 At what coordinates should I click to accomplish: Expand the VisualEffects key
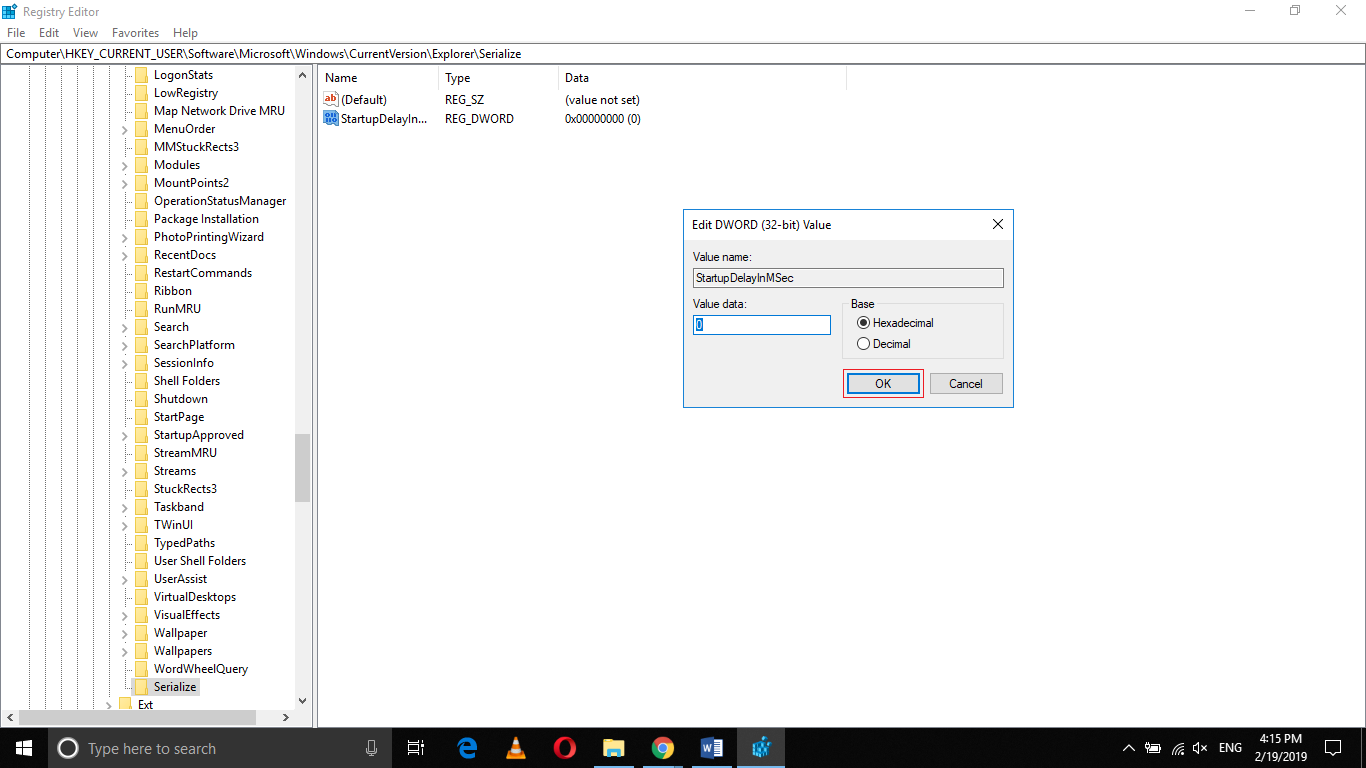point(125,615)
